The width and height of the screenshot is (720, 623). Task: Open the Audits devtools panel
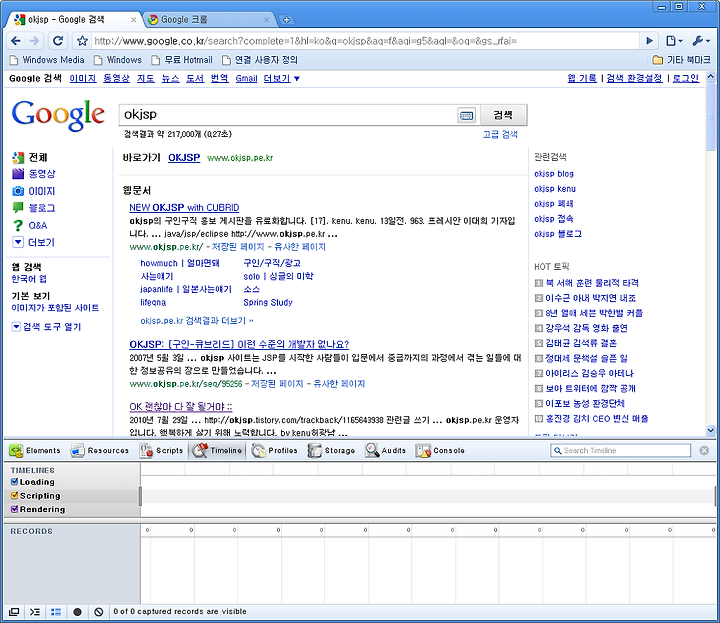coord(386,450)
